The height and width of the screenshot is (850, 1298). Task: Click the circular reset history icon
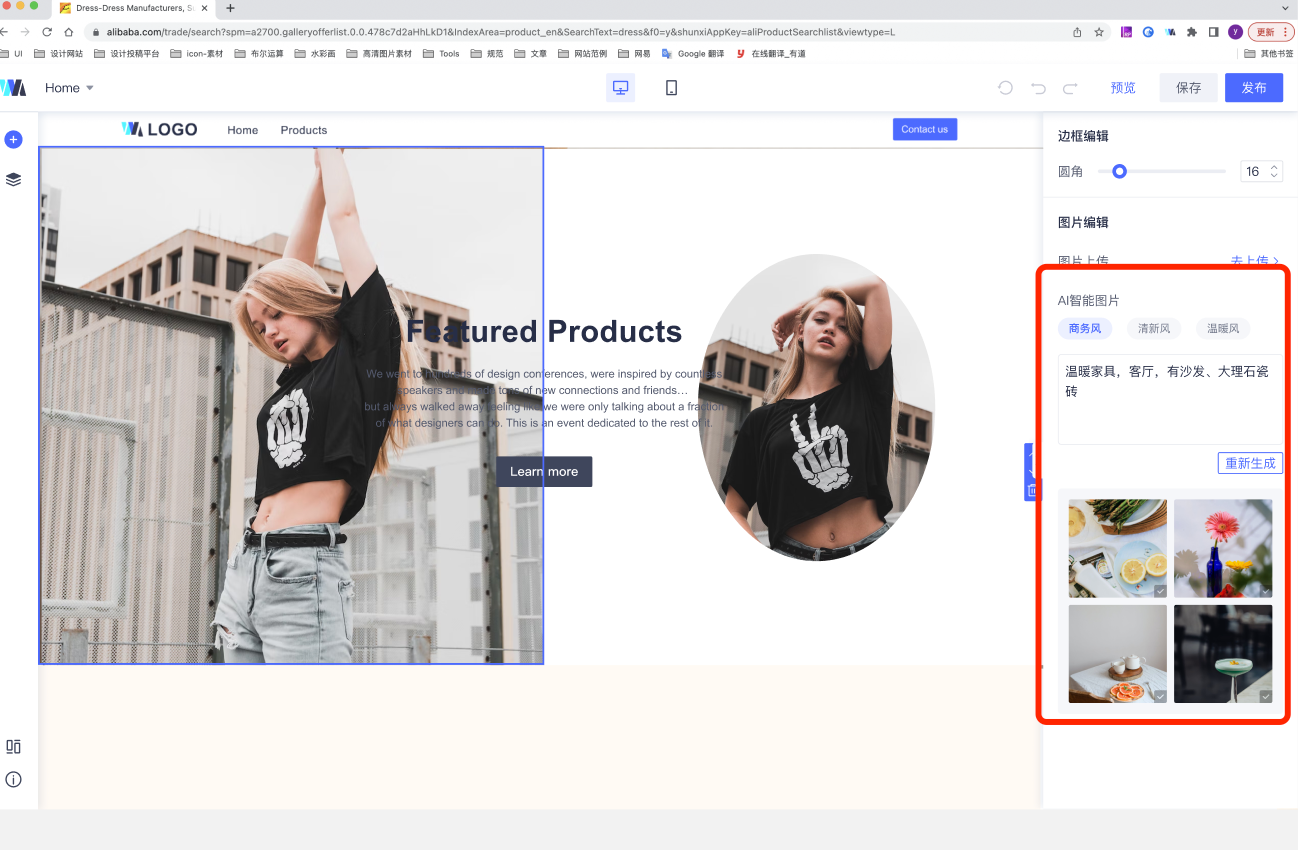click(1006, 88)
